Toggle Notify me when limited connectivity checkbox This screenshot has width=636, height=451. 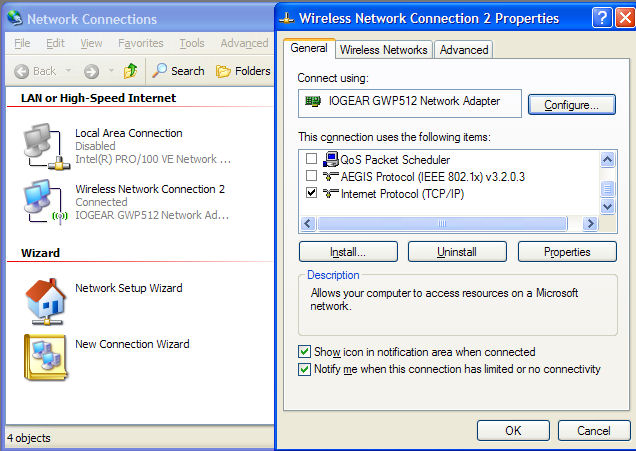click(x=304, y=369)
